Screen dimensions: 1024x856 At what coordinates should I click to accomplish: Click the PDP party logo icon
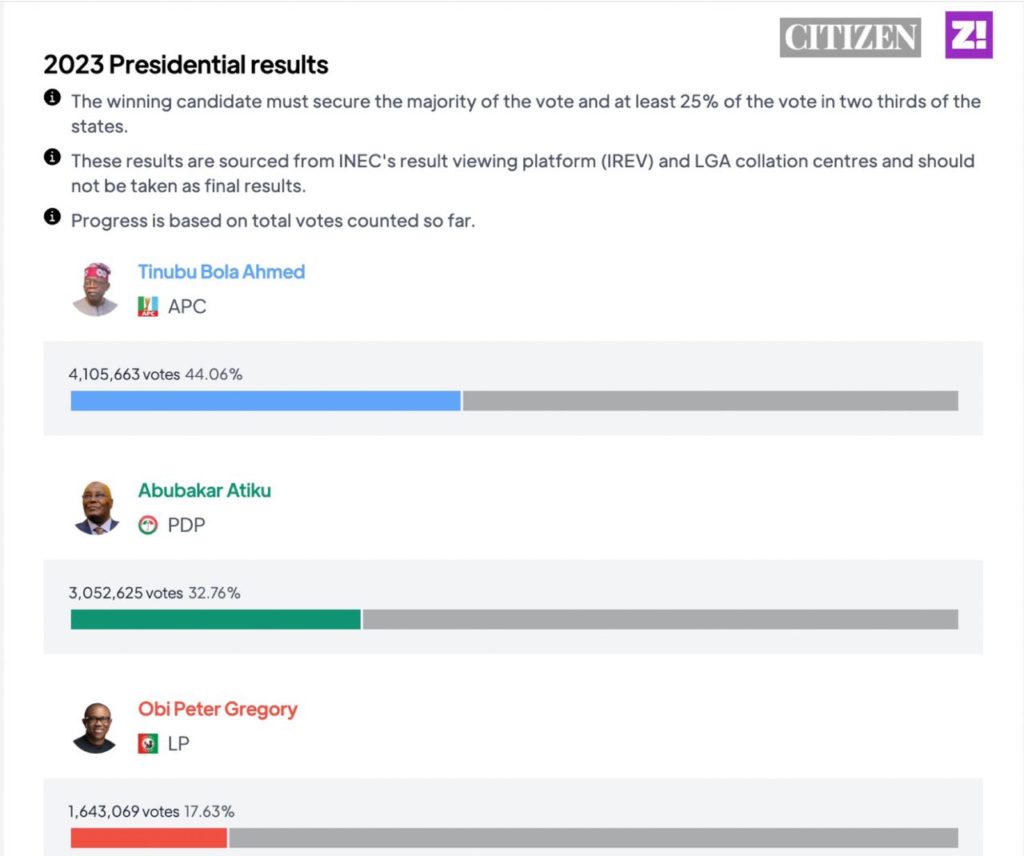(x=148, y=525)
